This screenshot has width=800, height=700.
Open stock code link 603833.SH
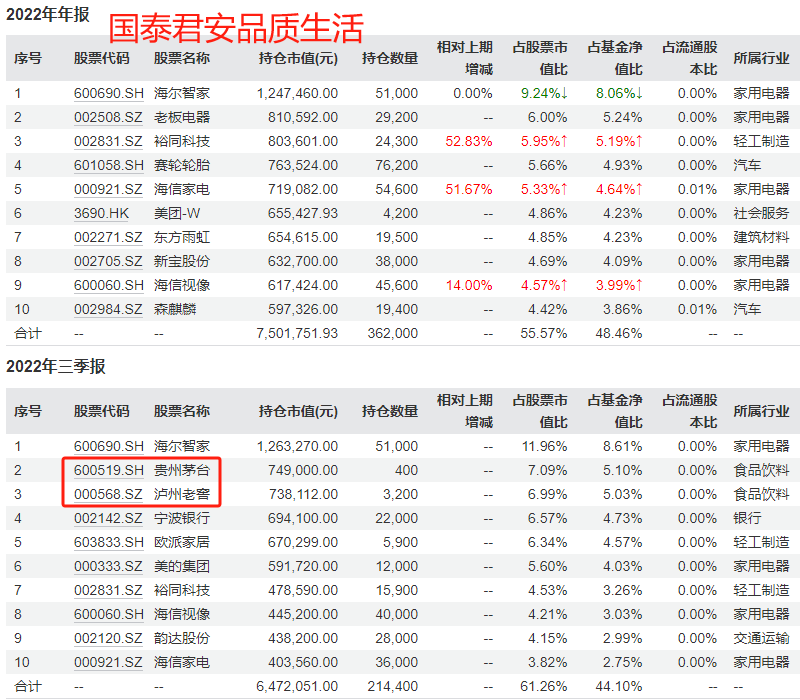point(109,542)
